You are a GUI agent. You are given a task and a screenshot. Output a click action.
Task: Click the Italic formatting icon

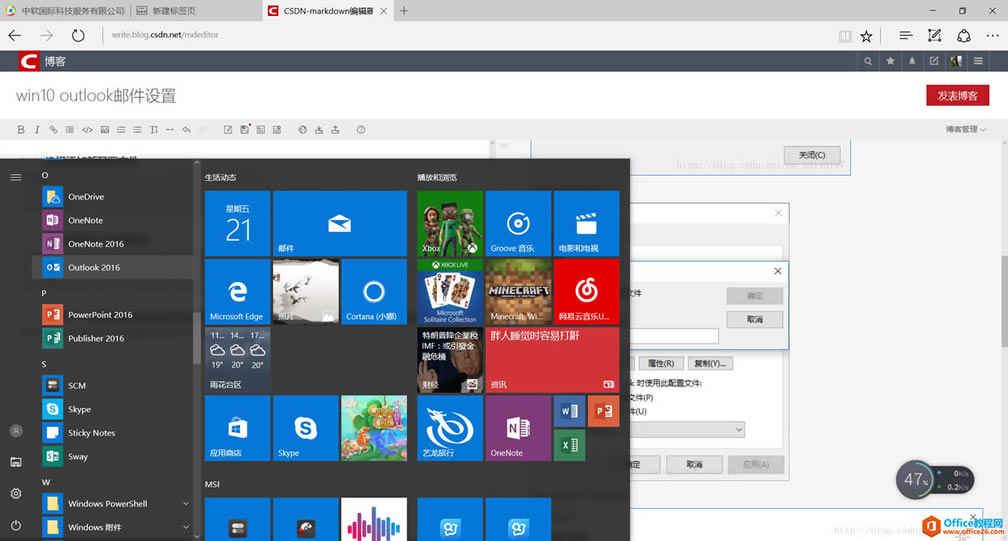coord(37,129)
